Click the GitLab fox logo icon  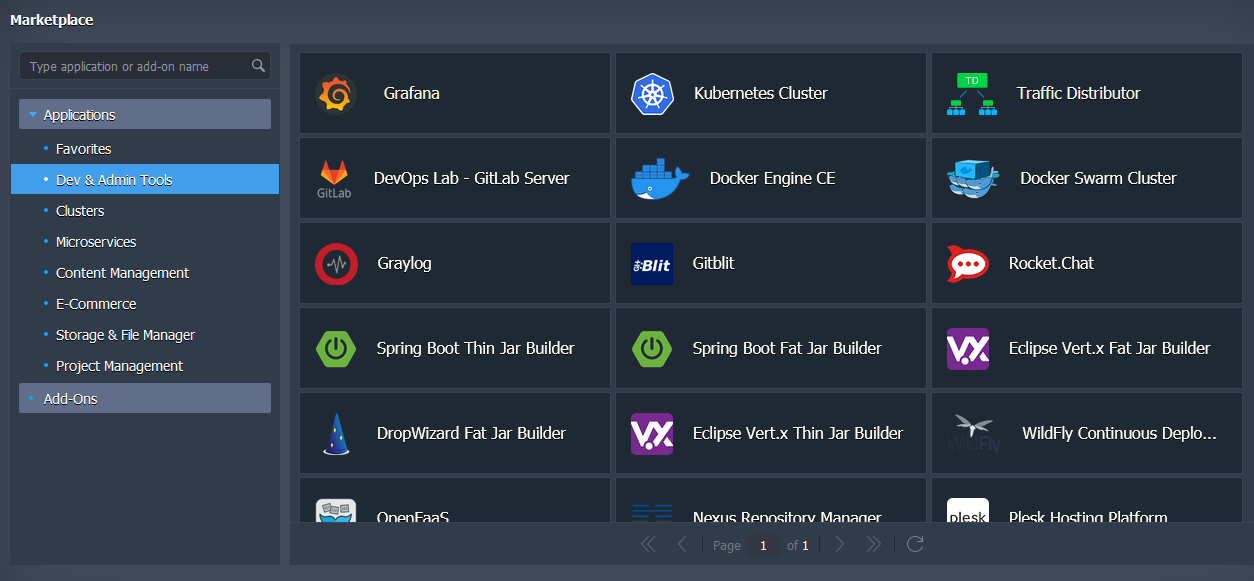333,179
